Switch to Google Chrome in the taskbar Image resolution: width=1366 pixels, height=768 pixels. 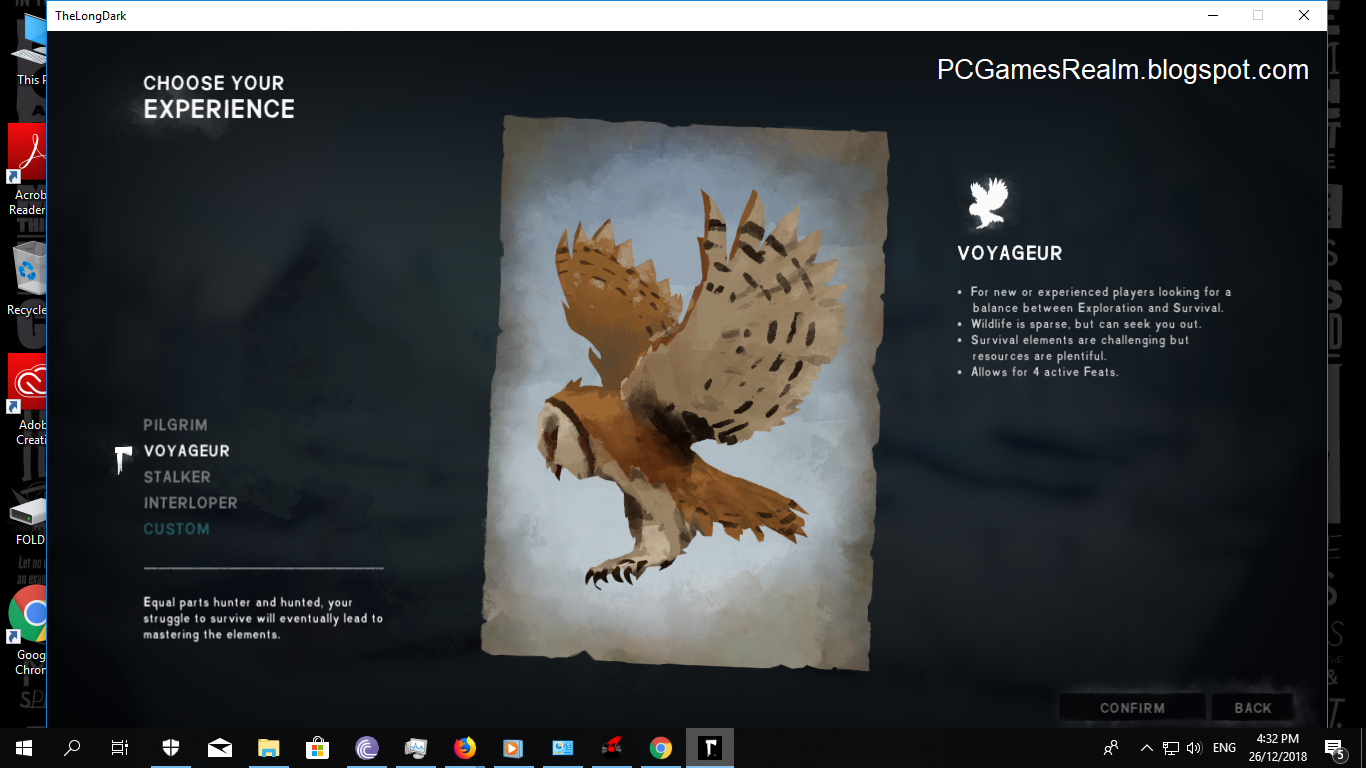[x=660, y=747]
